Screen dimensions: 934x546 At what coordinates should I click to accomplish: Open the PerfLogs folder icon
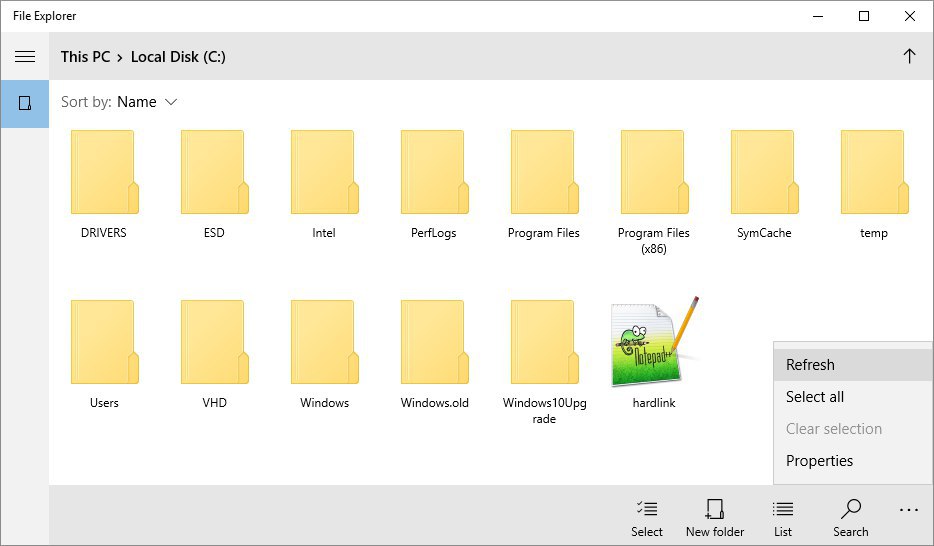(435, 172)
